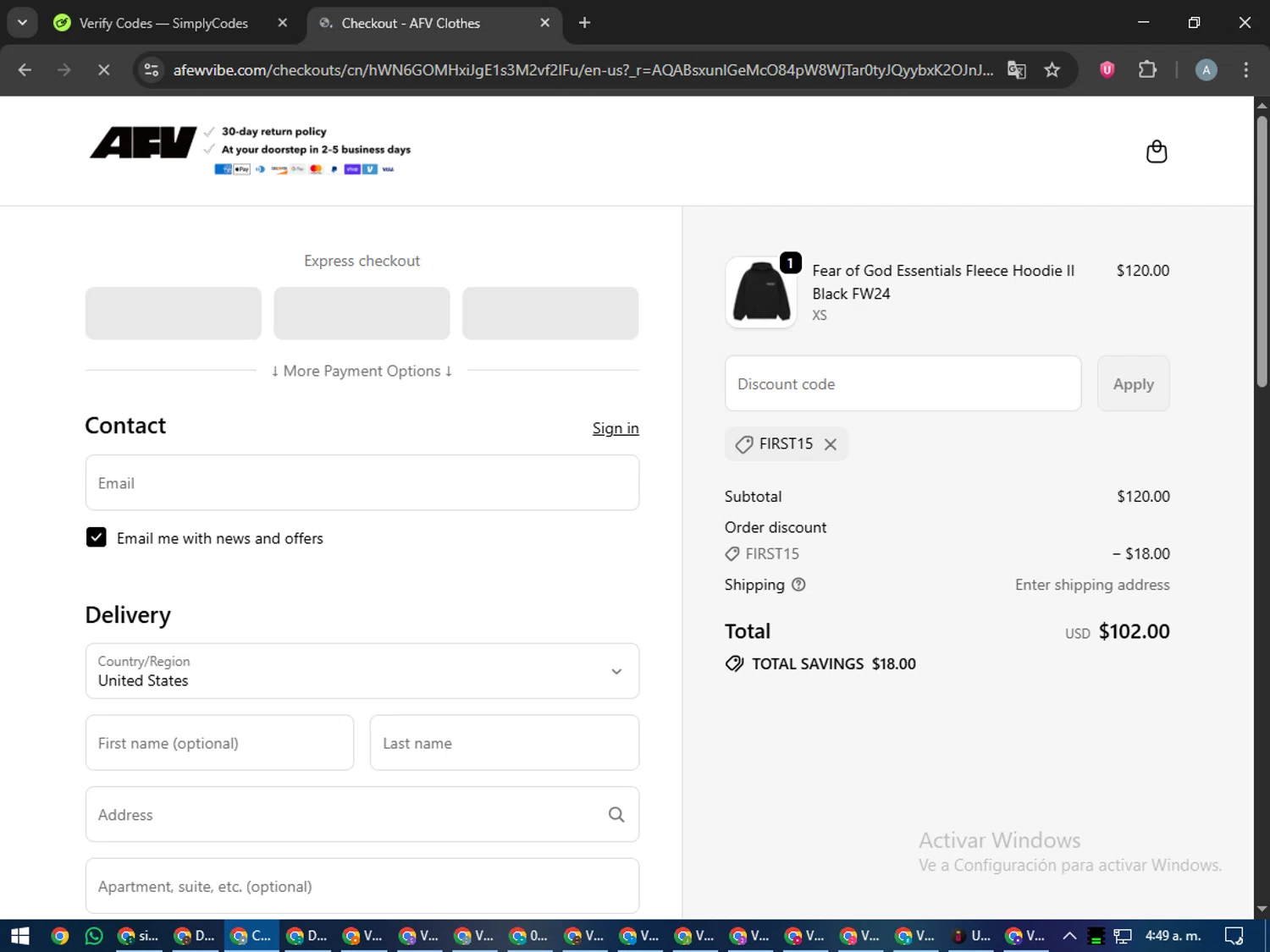Switch to Verify Codes — SimplyCodes tab
The image size is (1270, 952).
click(163, 23)
